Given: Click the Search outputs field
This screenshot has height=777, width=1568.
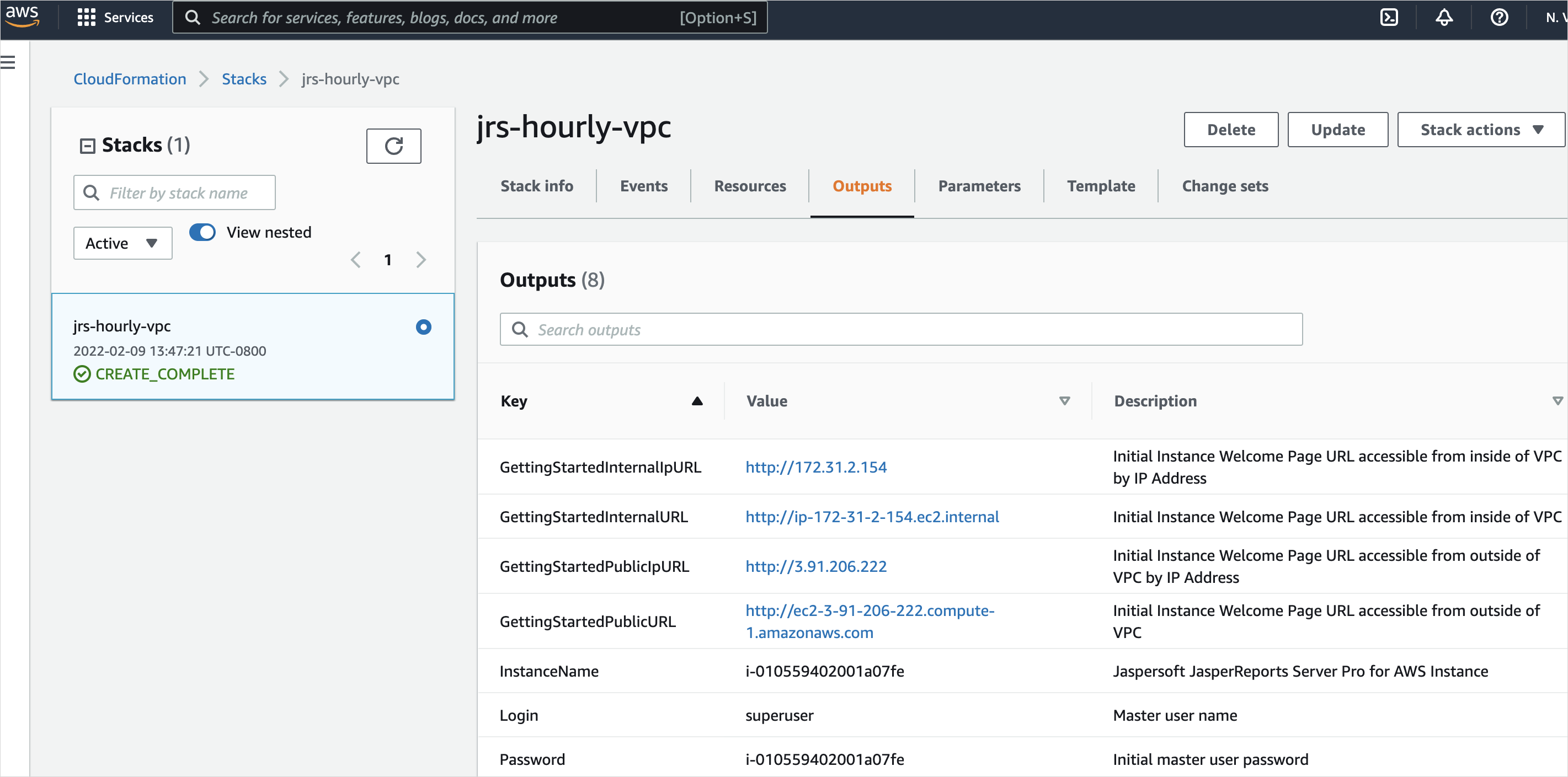Looking at the screenshot, I should [x=901, y=330].
